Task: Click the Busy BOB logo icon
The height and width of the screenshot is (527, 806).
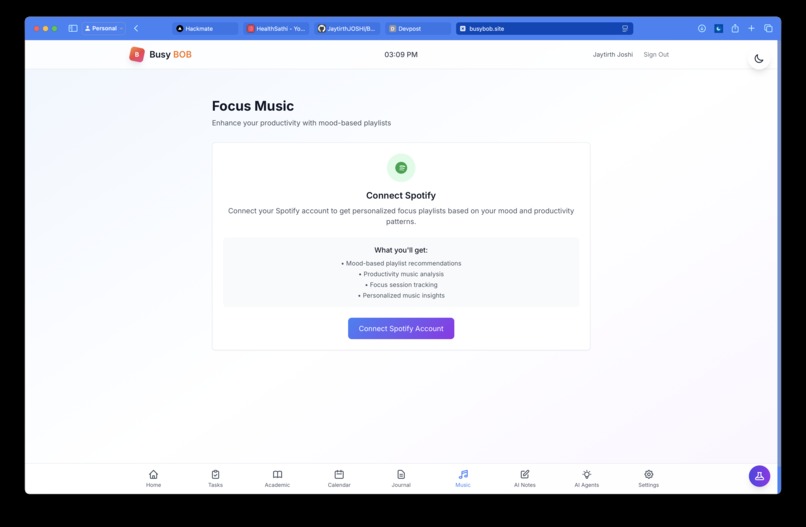Action: 137,54
